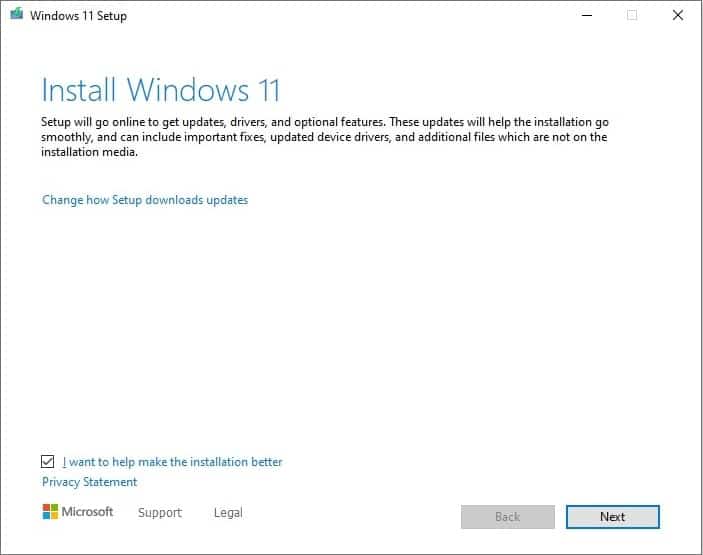Click the Windows 11 Setup title bar icon
Screen dimensions: 703x555
[15, 16]
